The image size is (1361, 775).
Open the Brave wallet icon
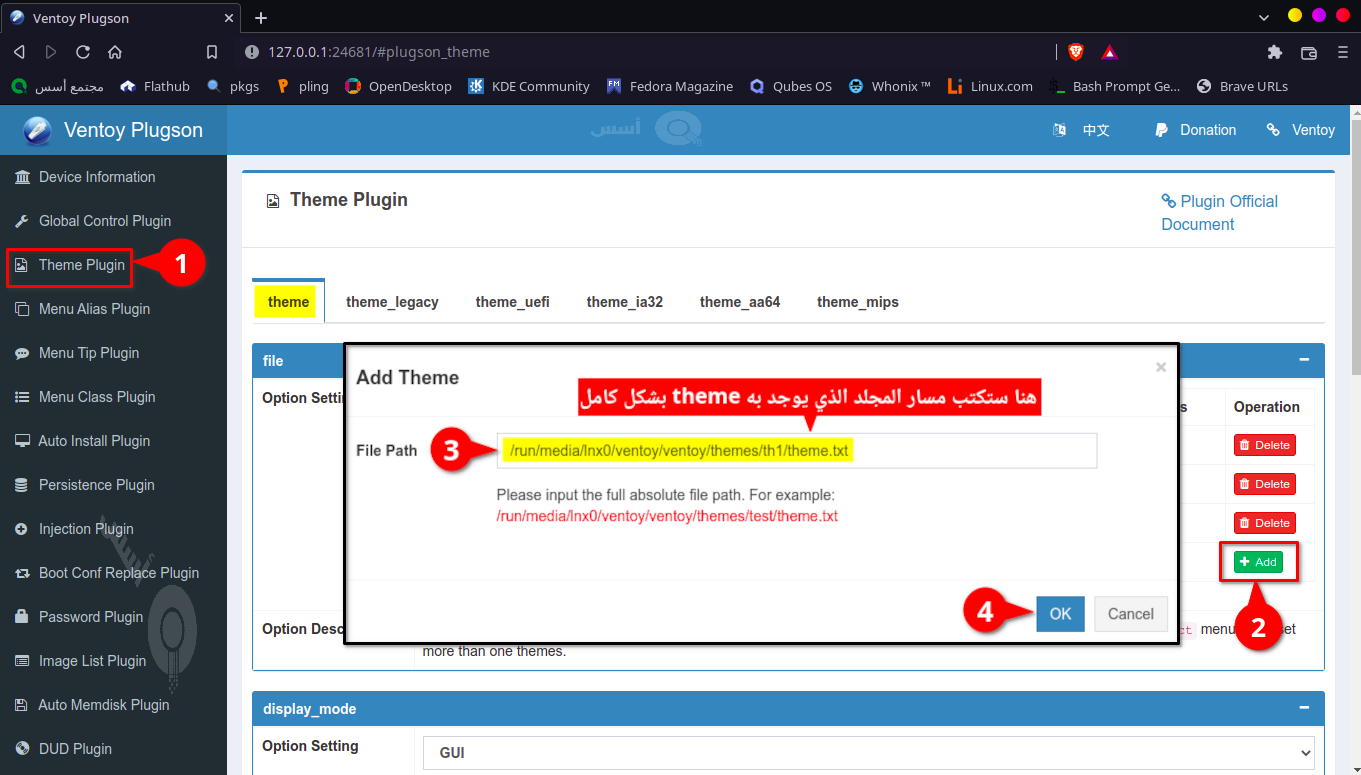[x=1308, y=52]
